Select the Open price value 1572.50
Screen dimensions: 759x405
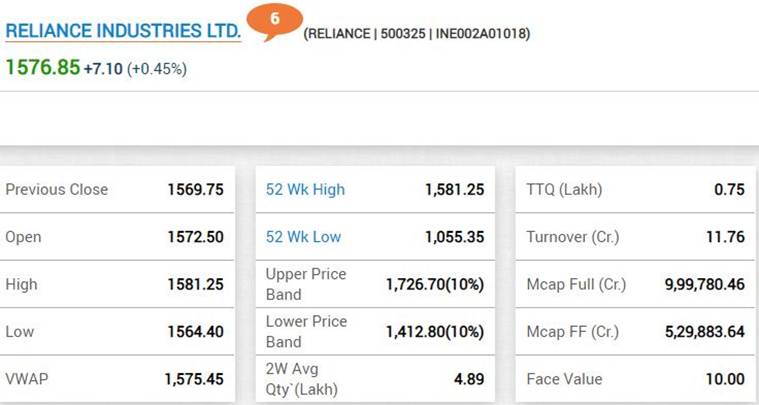195,237
